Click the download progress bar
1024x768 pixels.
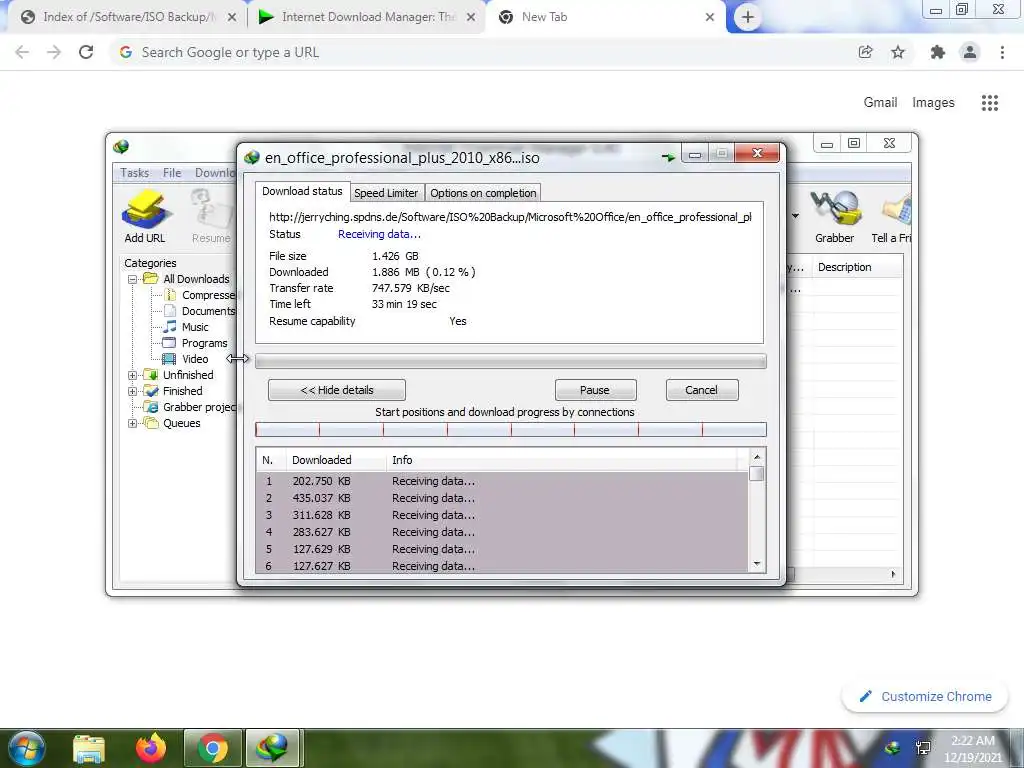coord(511,361)
